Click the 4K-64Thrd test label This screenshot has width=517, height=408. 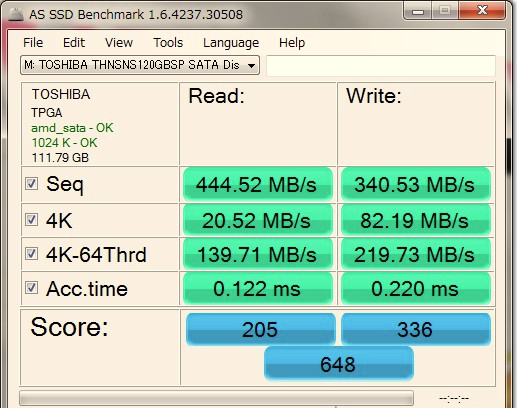click(96, 254)
